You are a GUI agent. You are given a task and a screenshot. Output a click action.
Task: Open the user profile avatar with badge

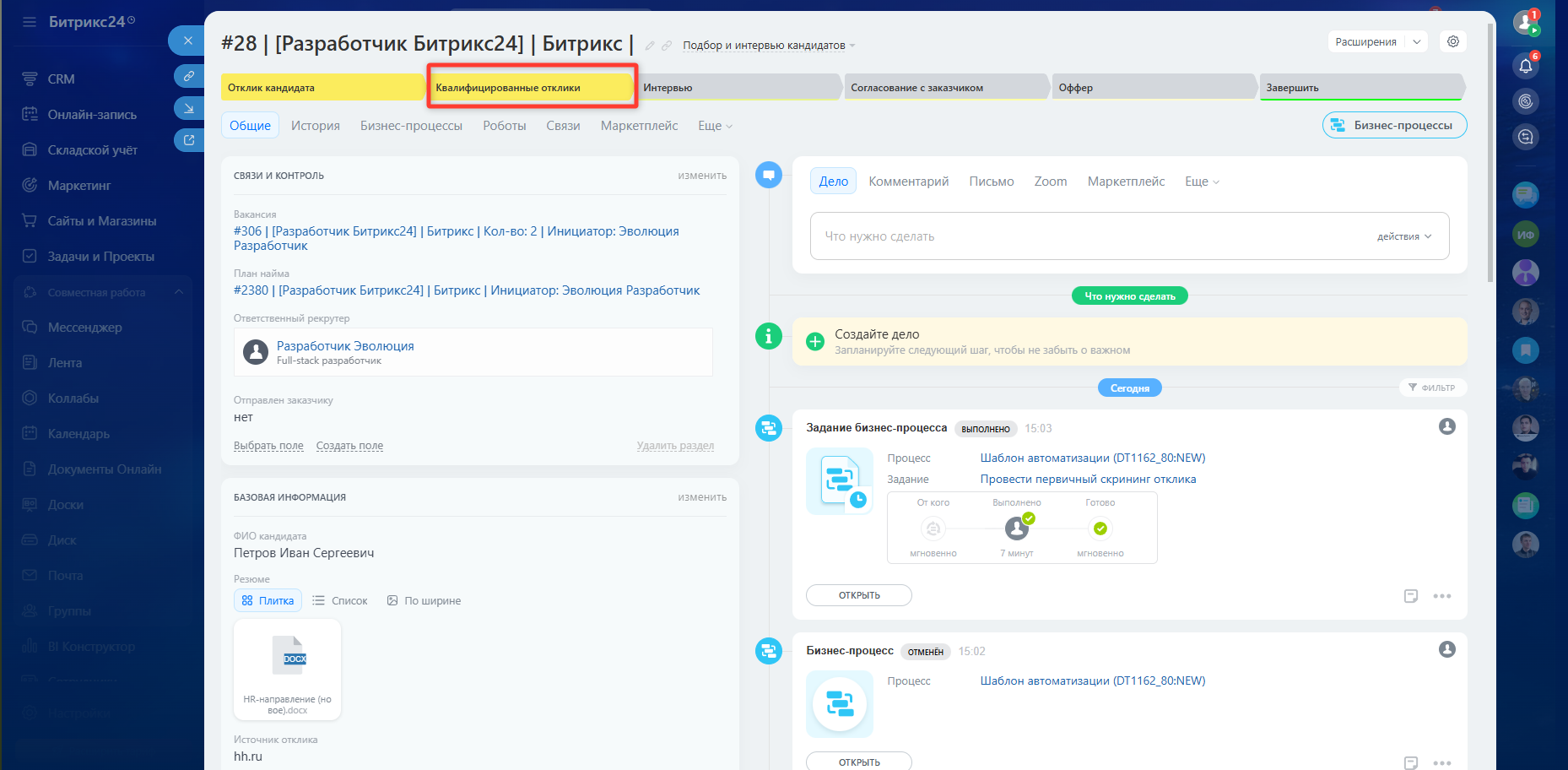click(1526, 23)
